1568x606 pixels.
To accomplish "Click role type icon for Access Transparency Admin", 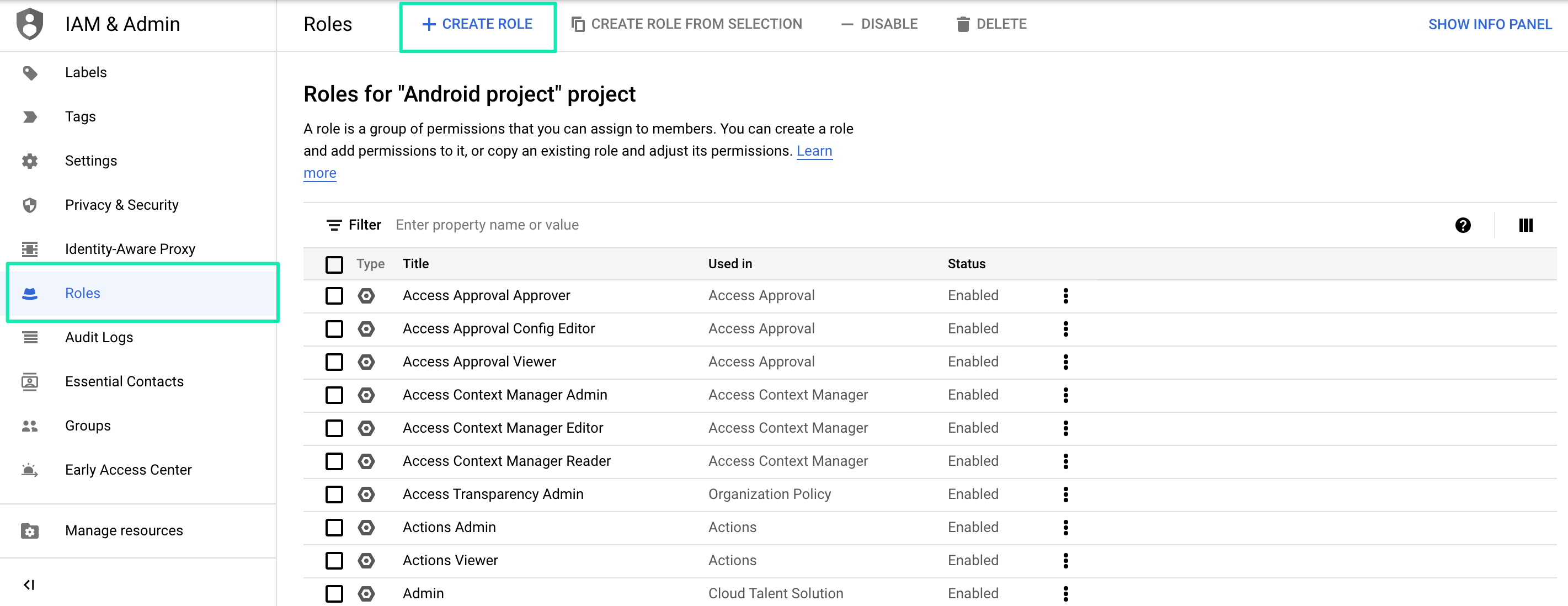I will (366, 495).
